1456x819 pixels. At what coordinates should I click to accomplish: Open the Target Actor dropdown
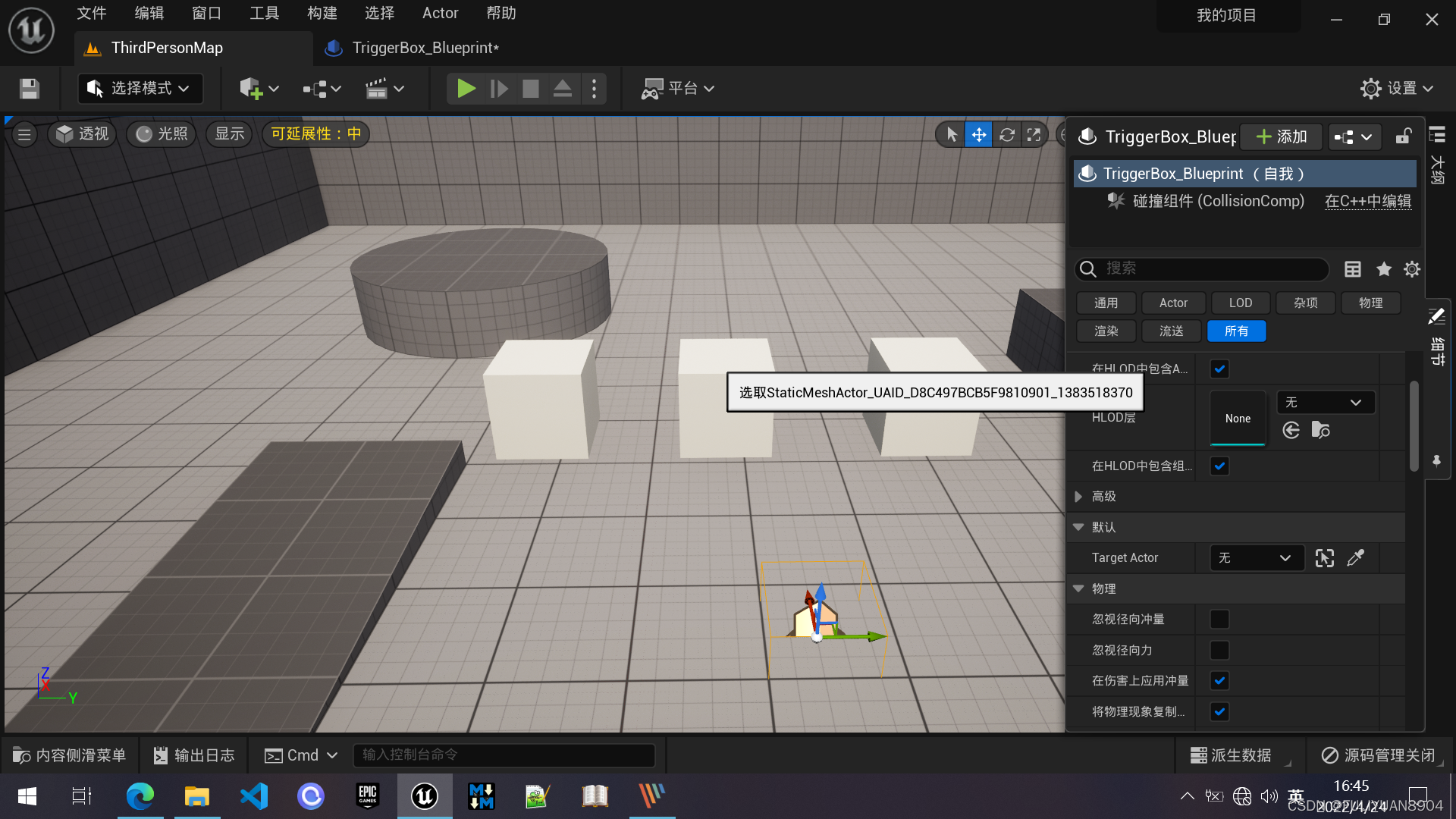point(1256,558)
